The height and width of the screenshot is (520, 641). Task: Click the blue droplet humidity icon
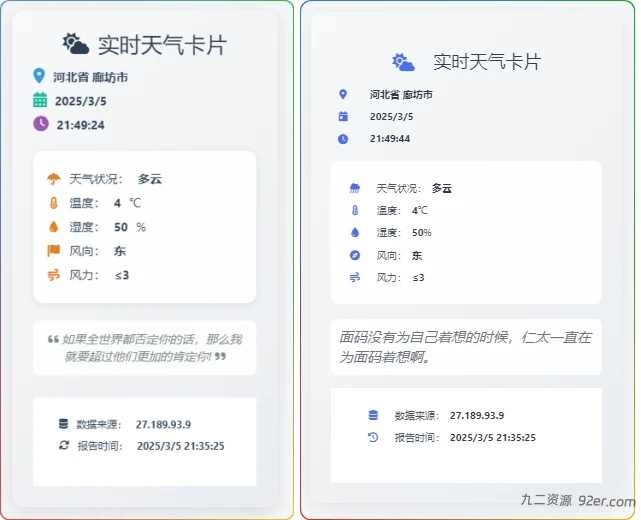355,232
